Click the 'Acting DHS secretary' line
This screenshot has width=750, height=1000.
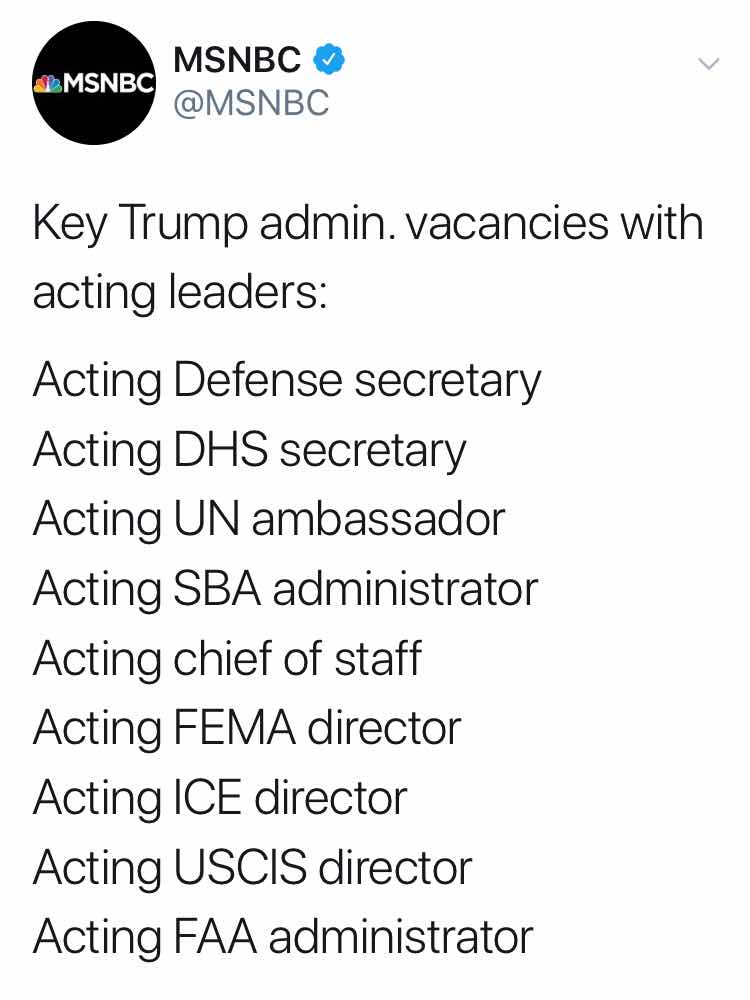pyautogui.click(x=249, y=451)
